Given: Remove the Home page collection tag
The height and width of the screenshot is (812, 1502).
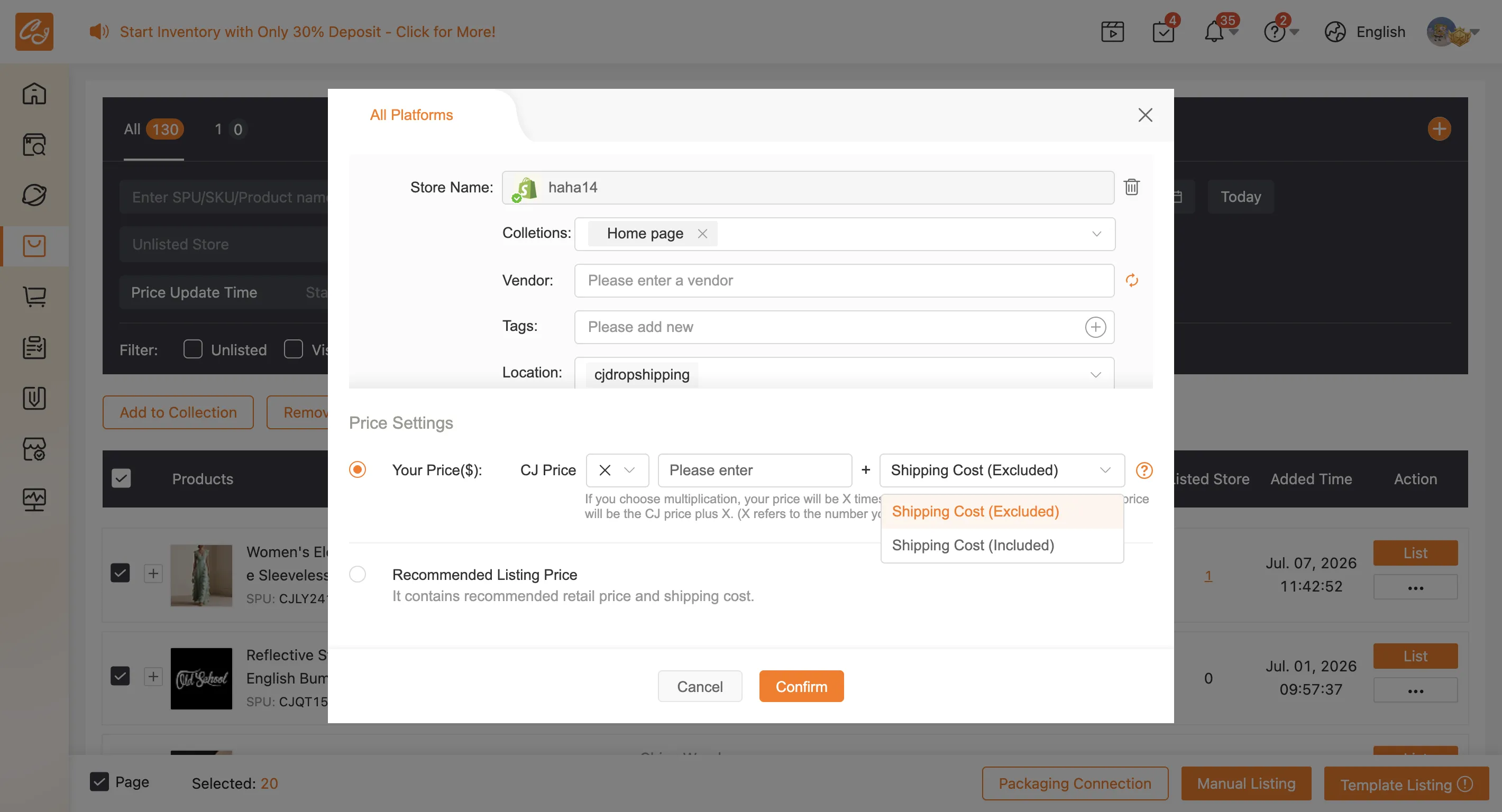Looking at the screenshot, I should pyautogui.click(x=702, y=234).
